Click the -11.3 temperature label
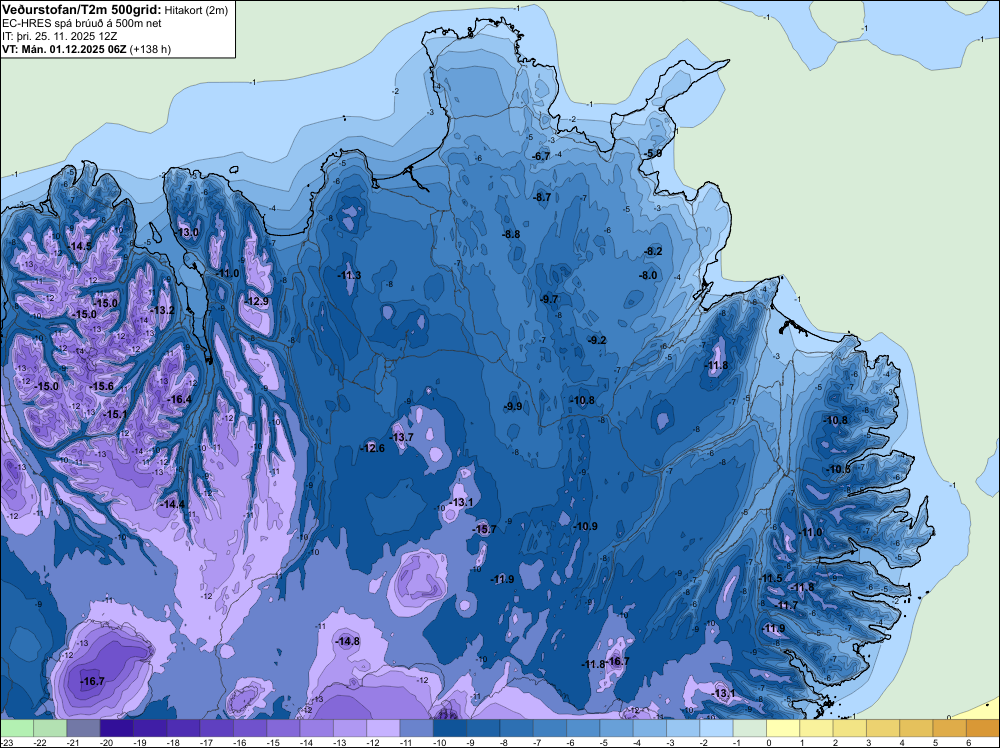This screenshot has height=748, width=1000. click(349, 275)
